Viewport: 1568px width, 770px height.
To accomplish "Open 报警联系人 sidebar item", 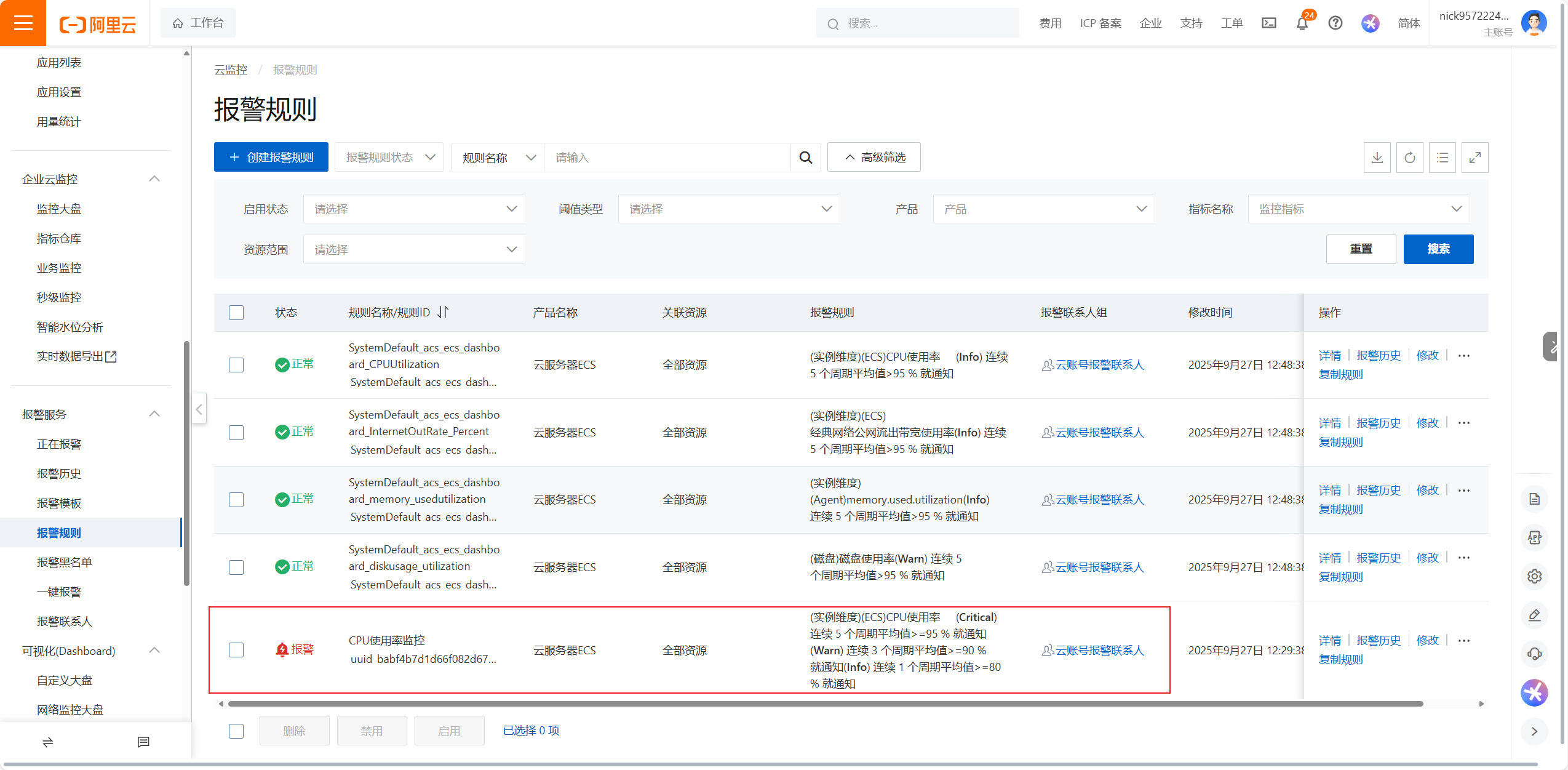I will click(64, 621).
